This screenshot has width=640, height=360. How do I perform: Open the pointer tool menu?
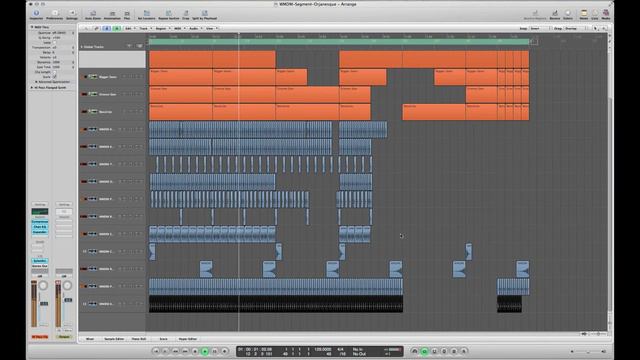(595, 29)
